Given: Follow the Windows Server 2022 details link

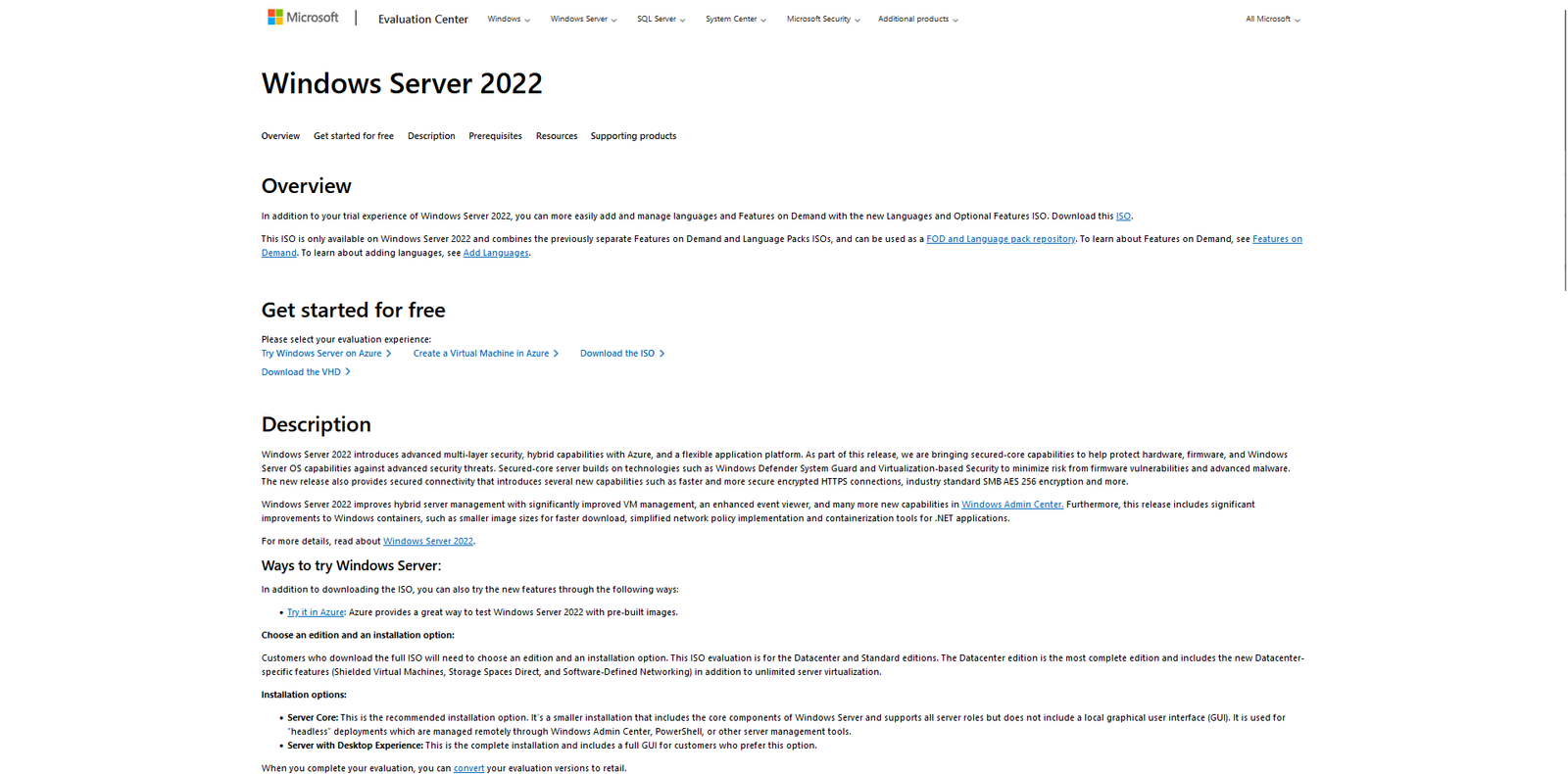Looking at the screenshot, I should 428,541.
